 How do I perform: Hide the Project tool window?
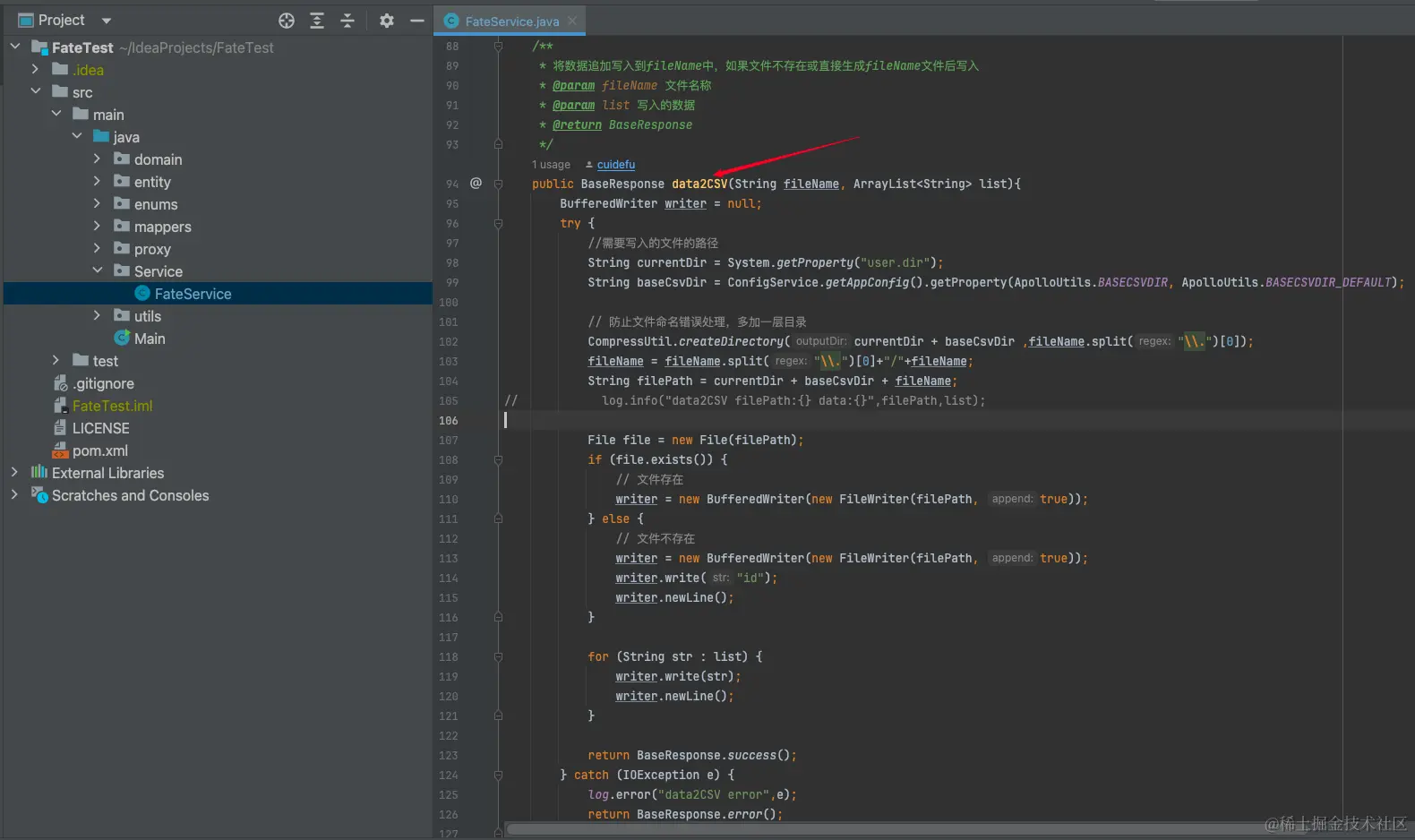(416, 21)
